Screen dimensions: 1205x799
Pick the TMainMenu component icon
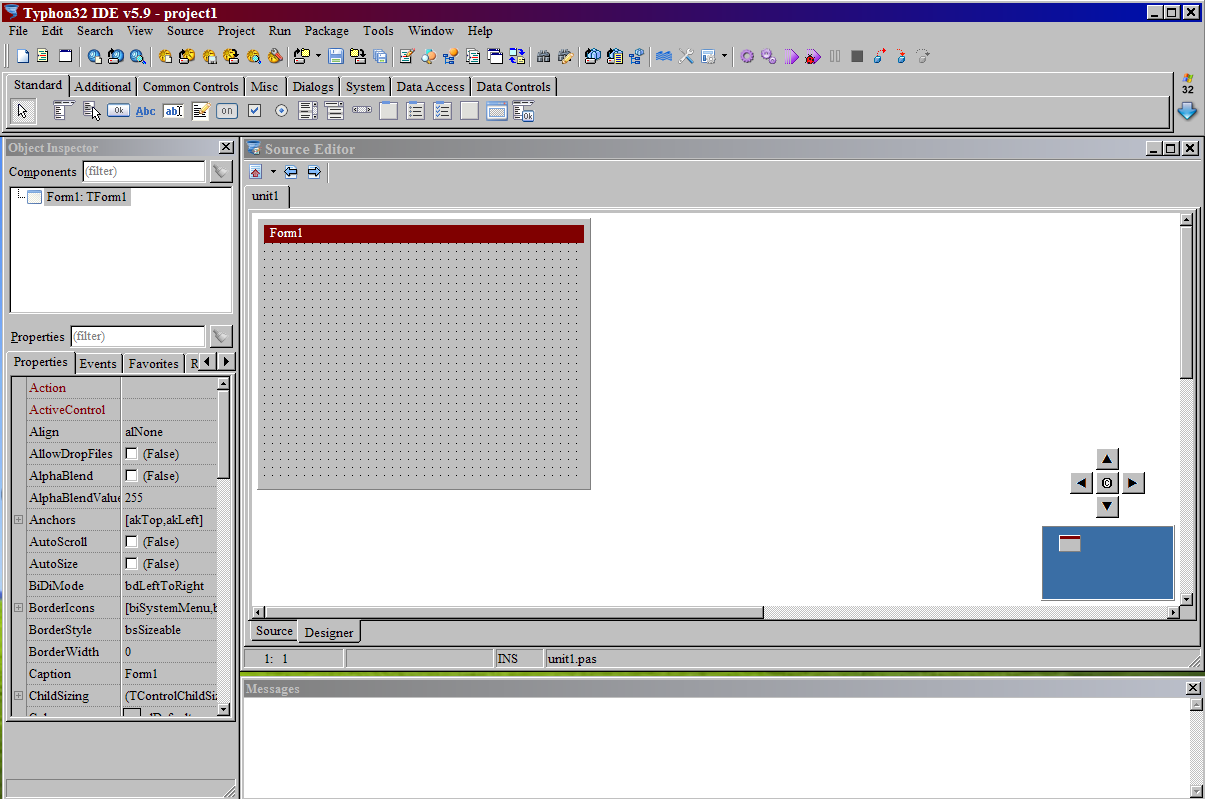click(x=63, y=111)
